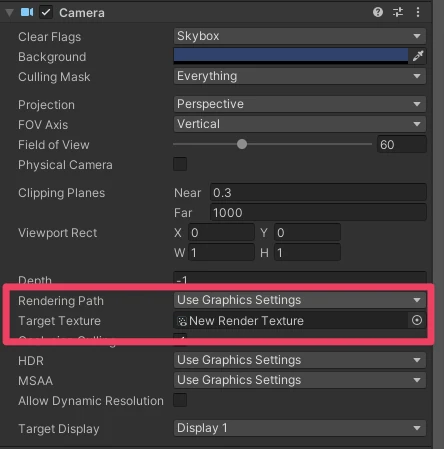
Task: Open the Projection Perspective dropdown
Action: pyautogui.click(x=300, y=104)
